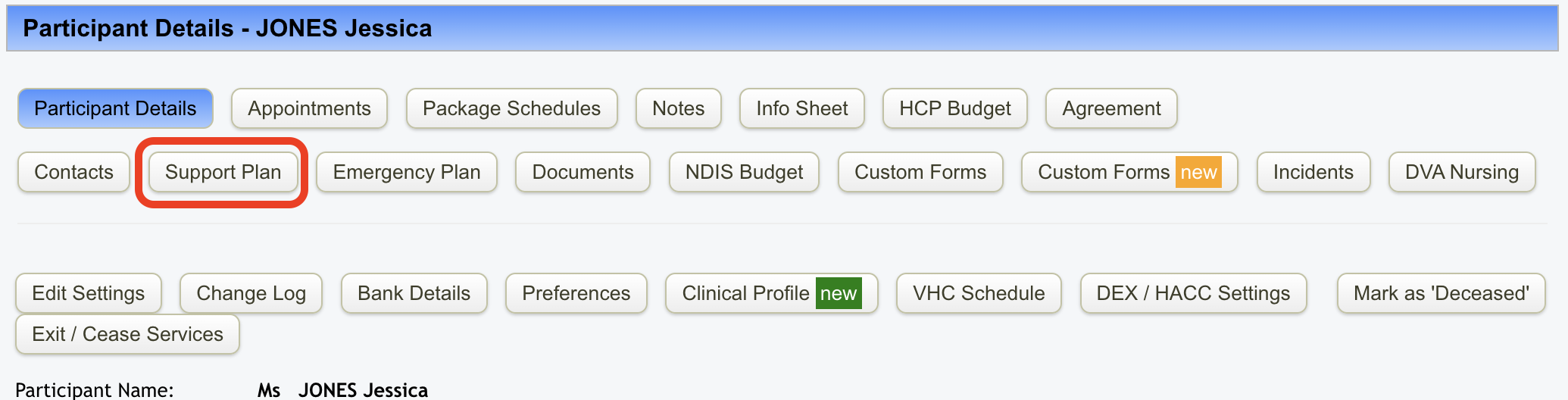Open the Emergency Plan tab
Viewport: 1568px width, 400px height.
tap(407, 172)
